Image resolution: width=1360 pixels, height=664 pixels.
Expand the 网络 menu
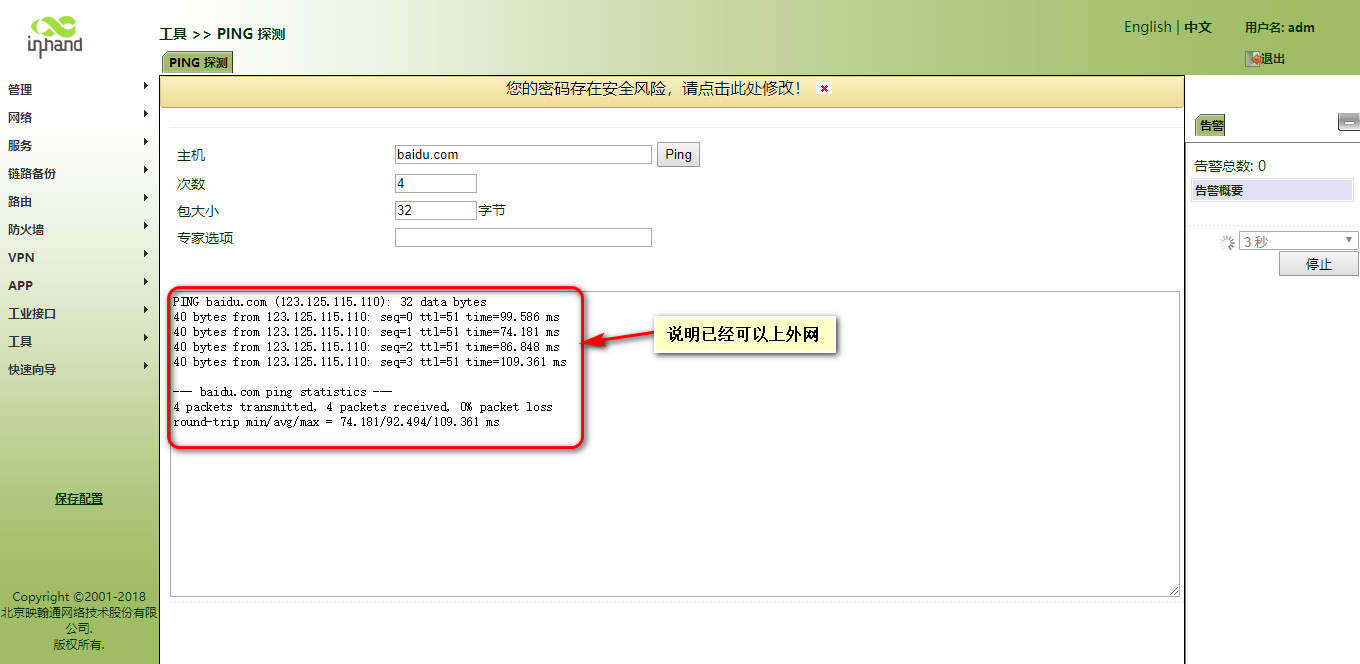coord(20,117)
